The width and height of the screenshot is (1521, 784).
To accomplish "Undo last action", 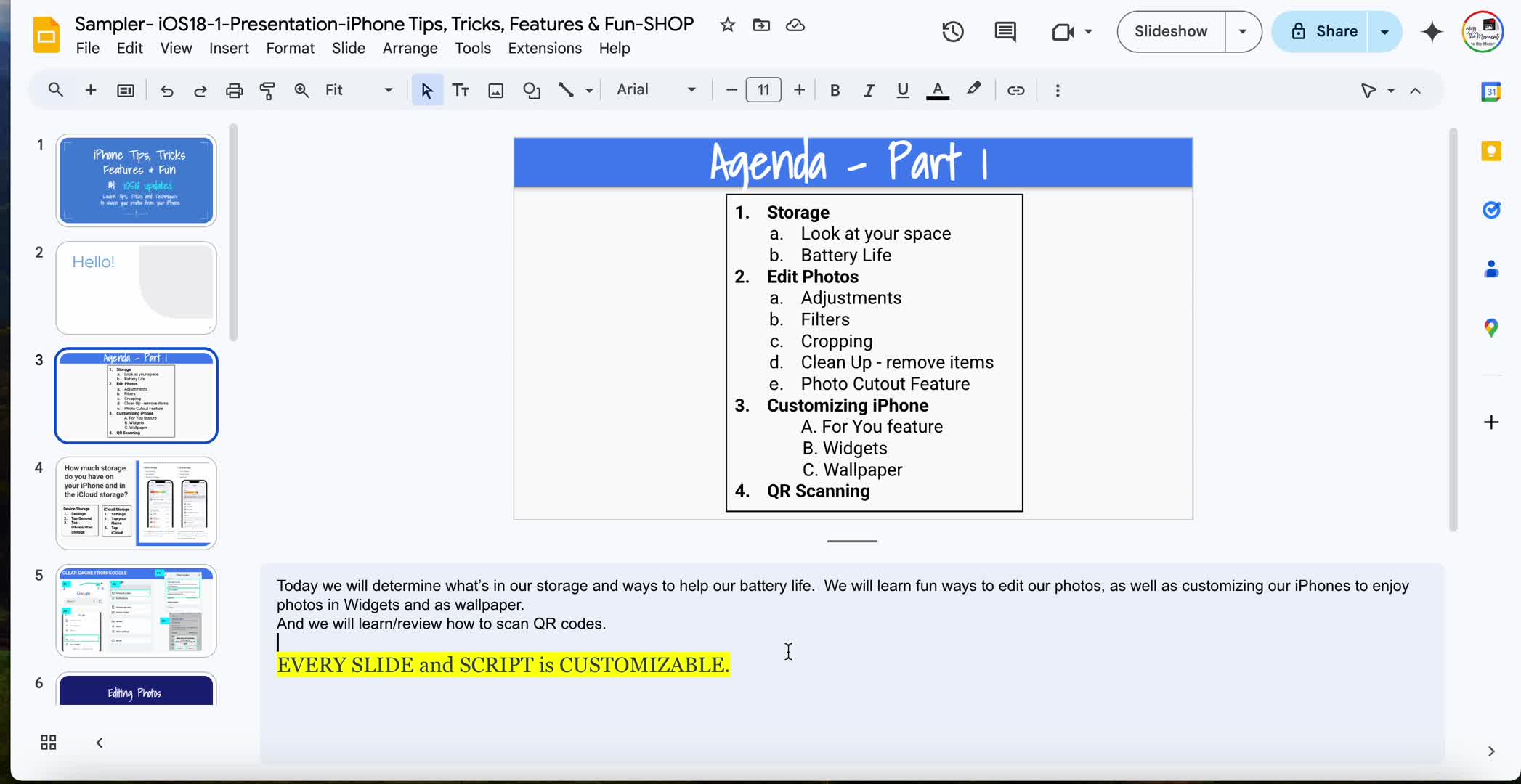I will (166, 90).
